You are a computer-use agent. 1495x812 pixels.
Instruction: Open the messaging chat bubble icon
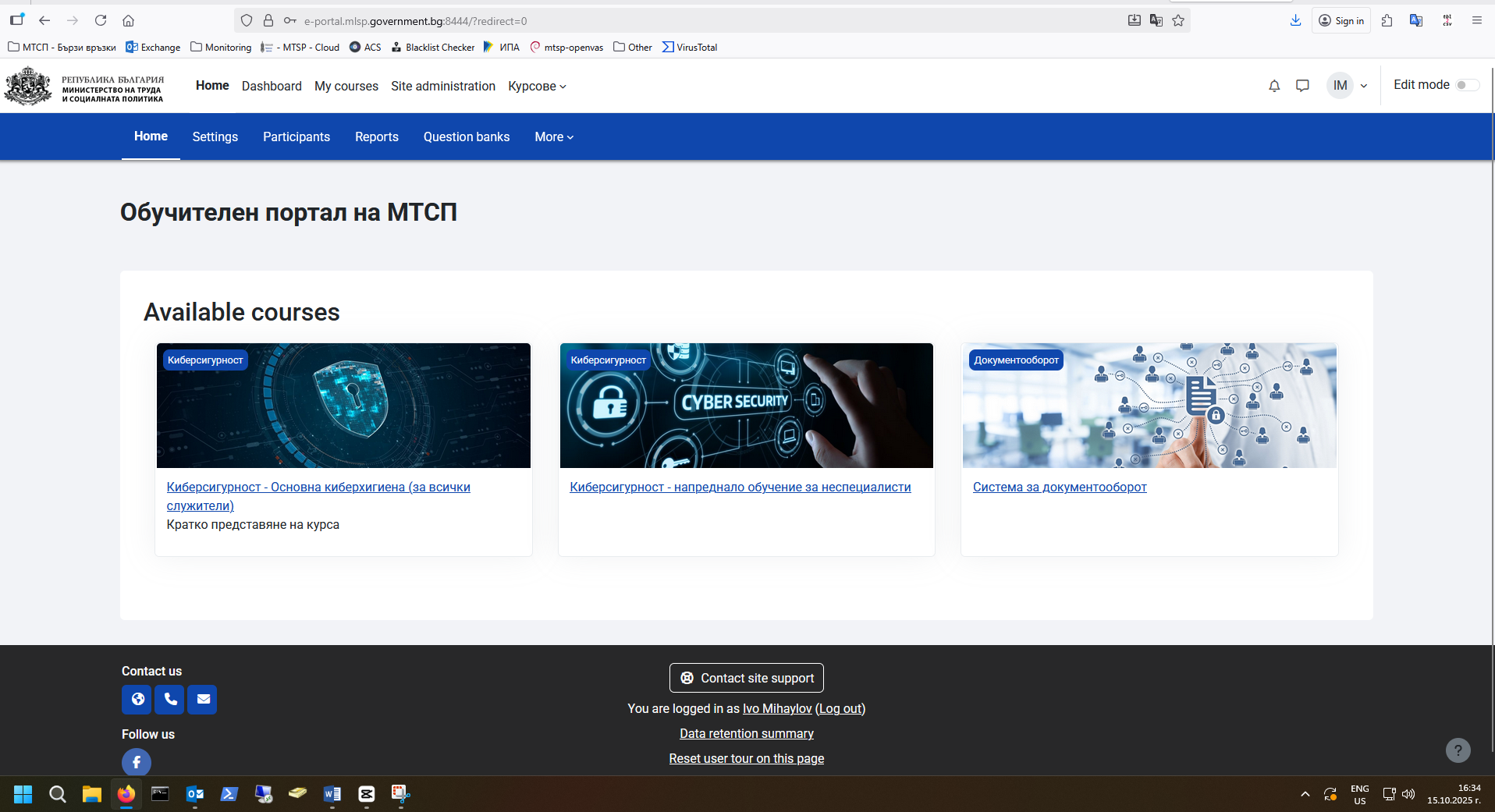pos(1302,86)
